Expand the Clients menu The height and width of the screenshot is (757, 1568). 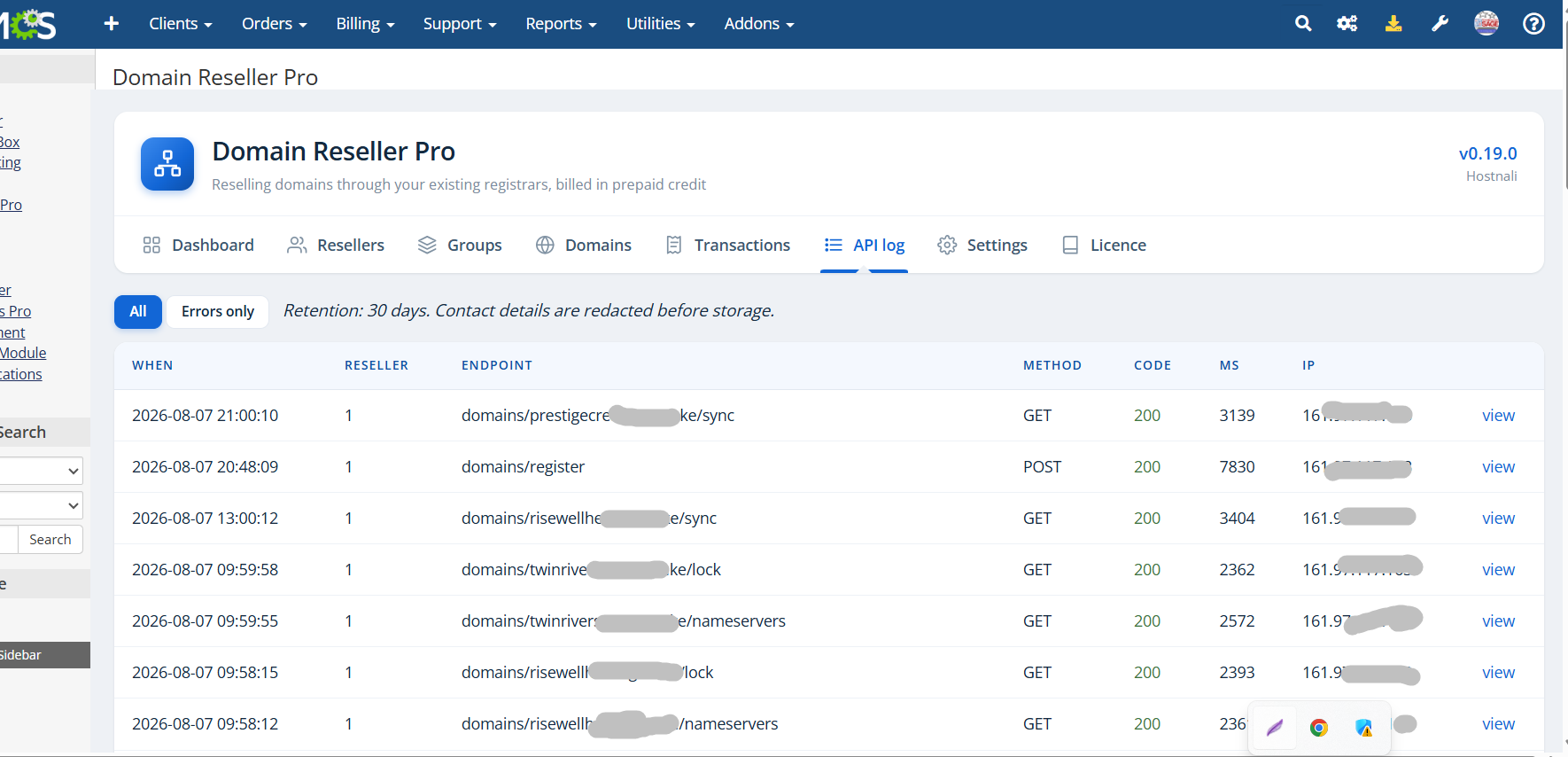(x=181, y=24)
